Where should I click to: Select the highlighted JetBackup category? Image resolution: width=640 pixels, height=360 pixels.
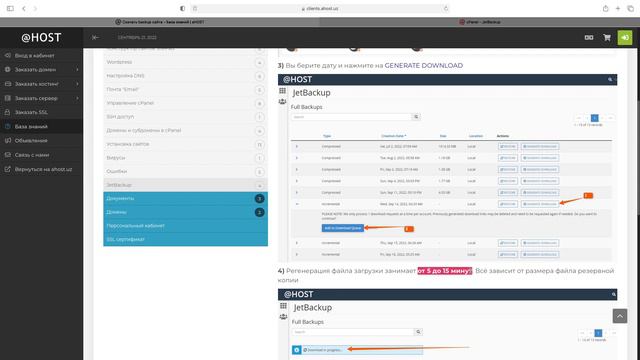(x=185, y=185)
